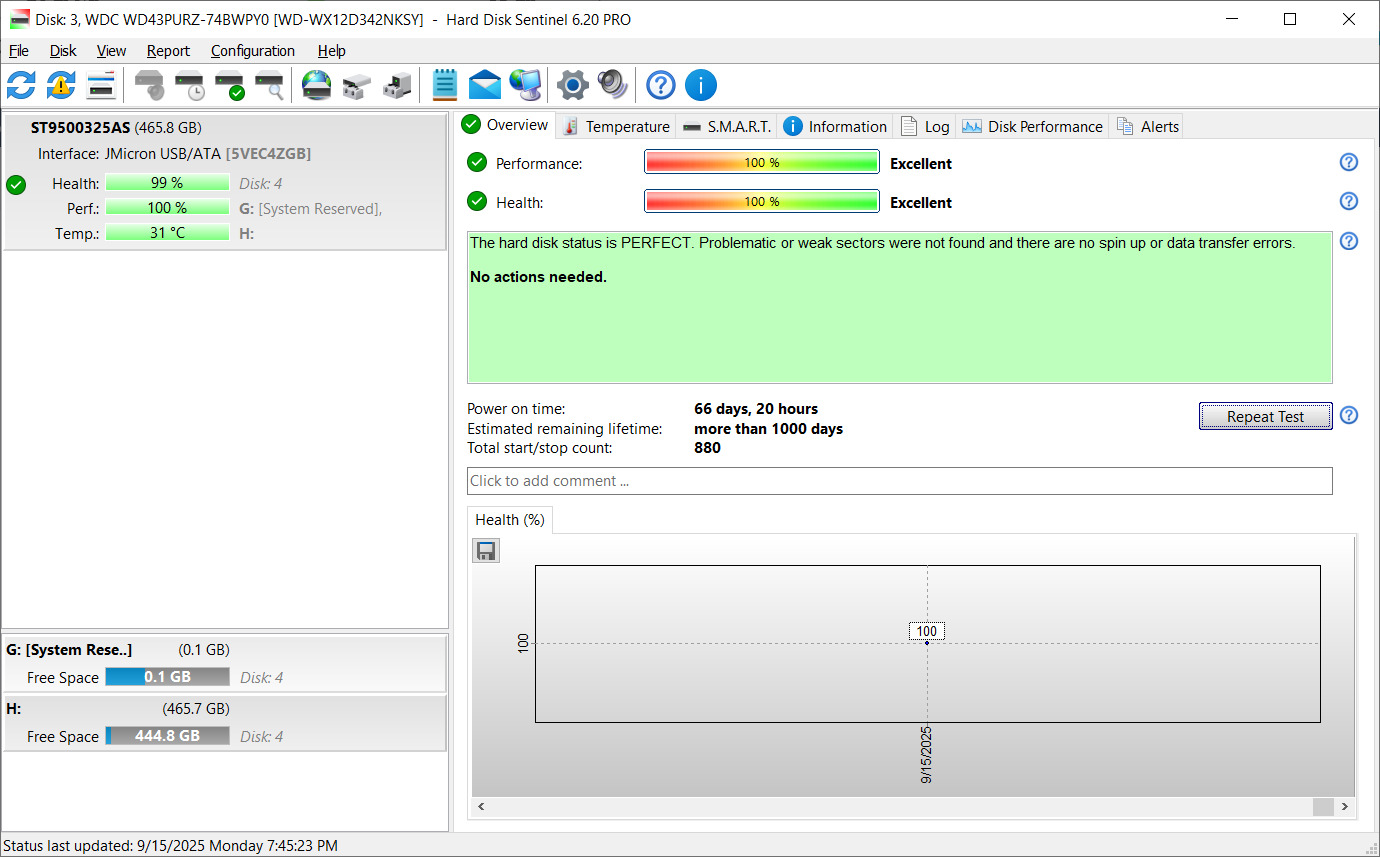The width and height of the screenshot is (1380, 859).
Task: Click the floppy save icon above health chart
Action: (x=486, y=551)
